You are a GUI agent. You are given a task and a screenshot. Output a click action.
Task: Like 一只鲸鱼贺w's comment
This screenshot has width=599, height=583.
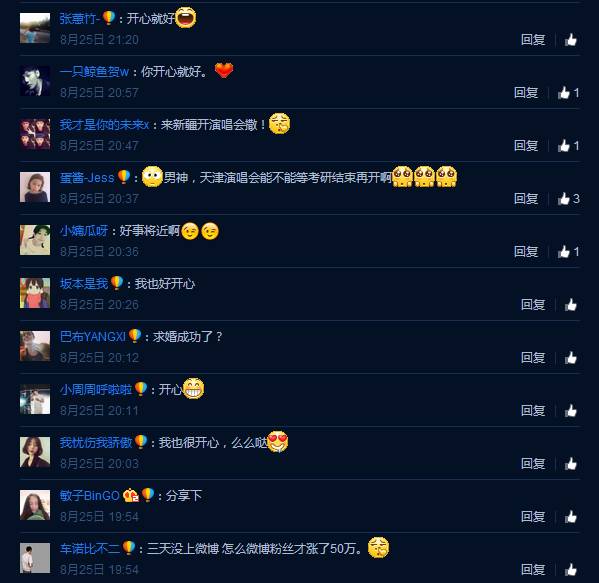pos(568,92)
